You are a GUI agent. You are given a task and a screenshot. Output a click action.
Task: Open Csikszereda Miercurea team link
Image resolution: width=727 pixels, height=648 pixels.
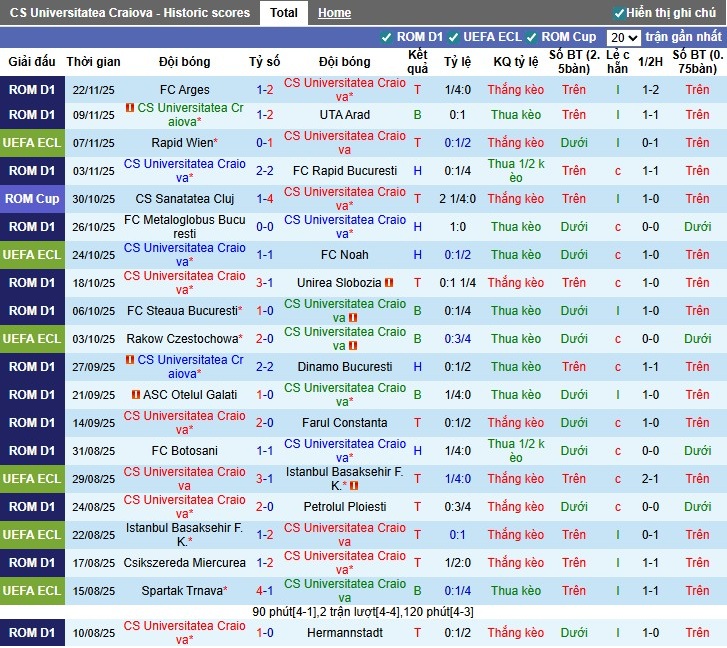tap(185, 563)
